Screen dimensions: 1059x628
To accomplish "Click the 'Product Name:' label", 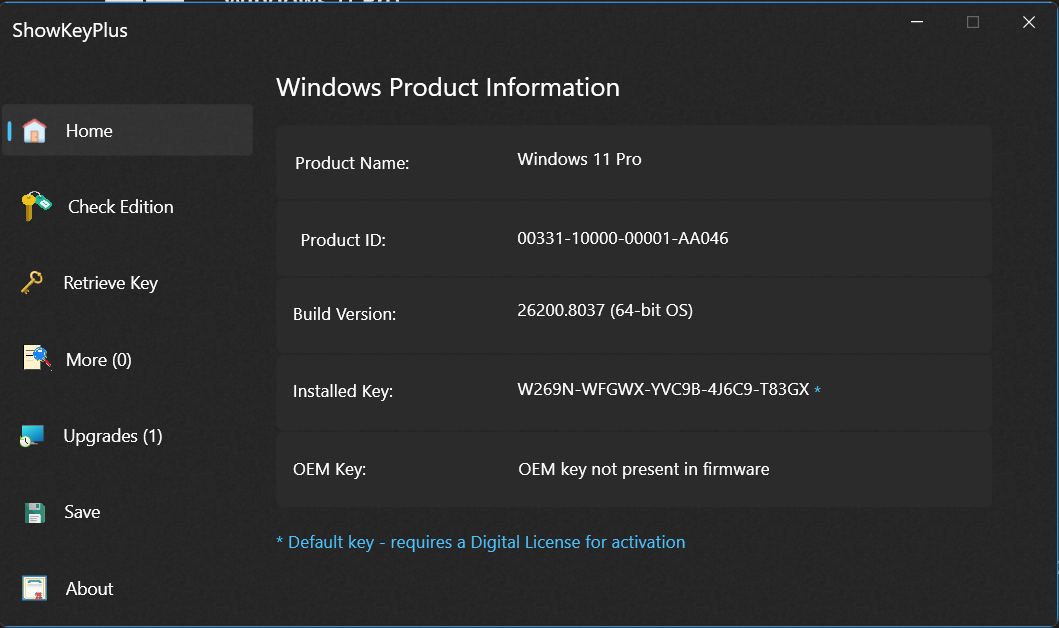I will 352,163.
